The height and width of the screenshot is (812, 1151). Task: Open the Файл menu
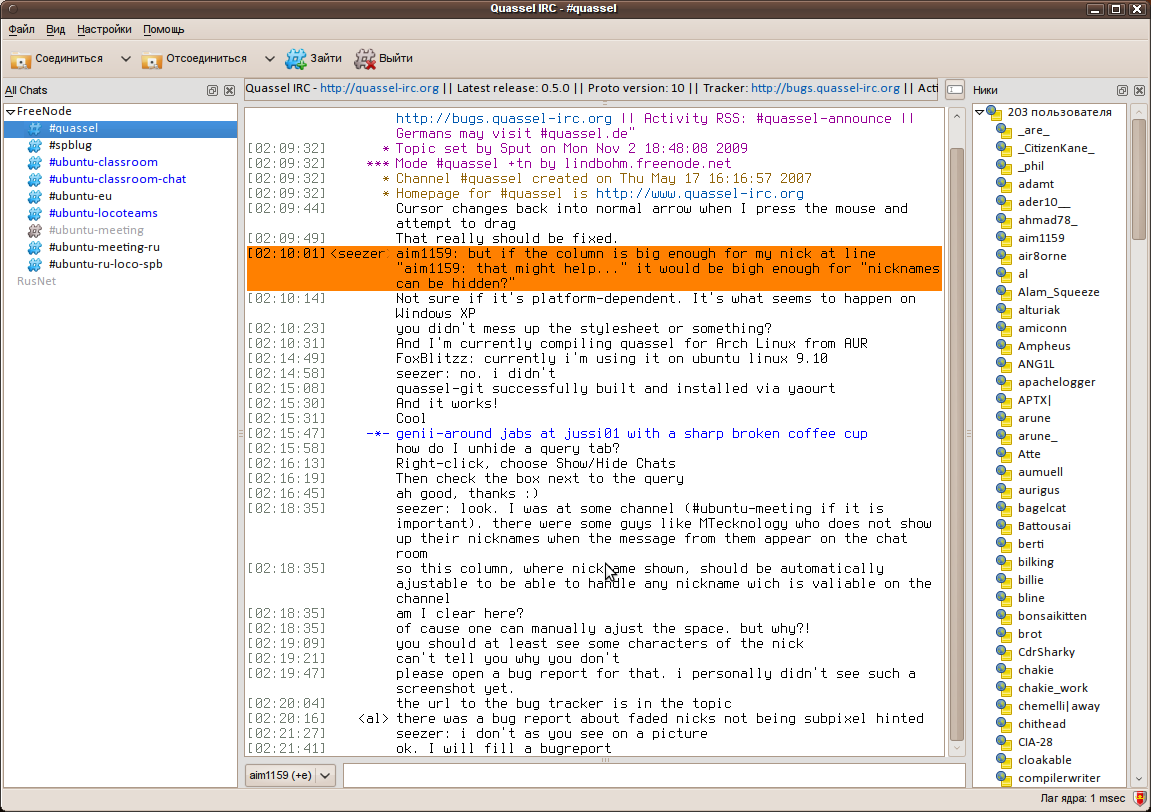point(21,29)
